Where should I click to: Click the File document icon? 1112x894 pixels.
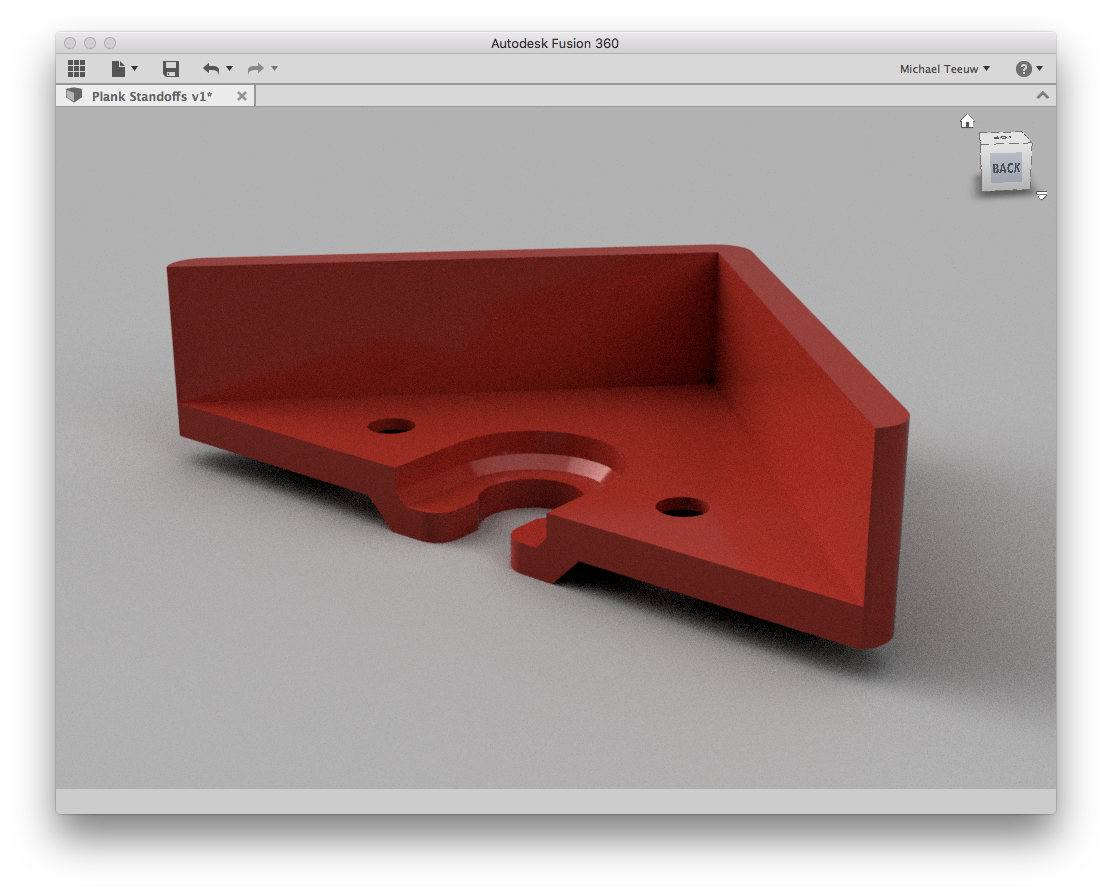coord(119,69)
